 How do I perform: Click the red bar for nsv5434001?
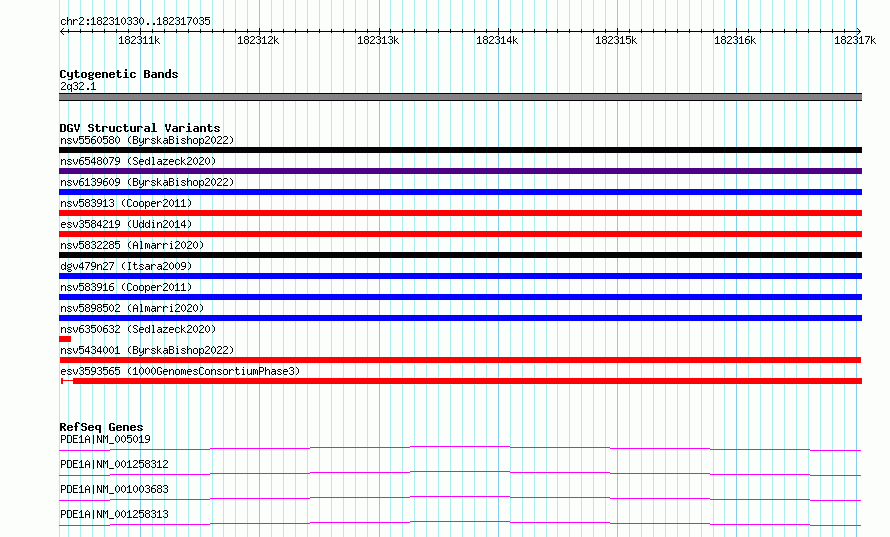(x=460, y=360)
